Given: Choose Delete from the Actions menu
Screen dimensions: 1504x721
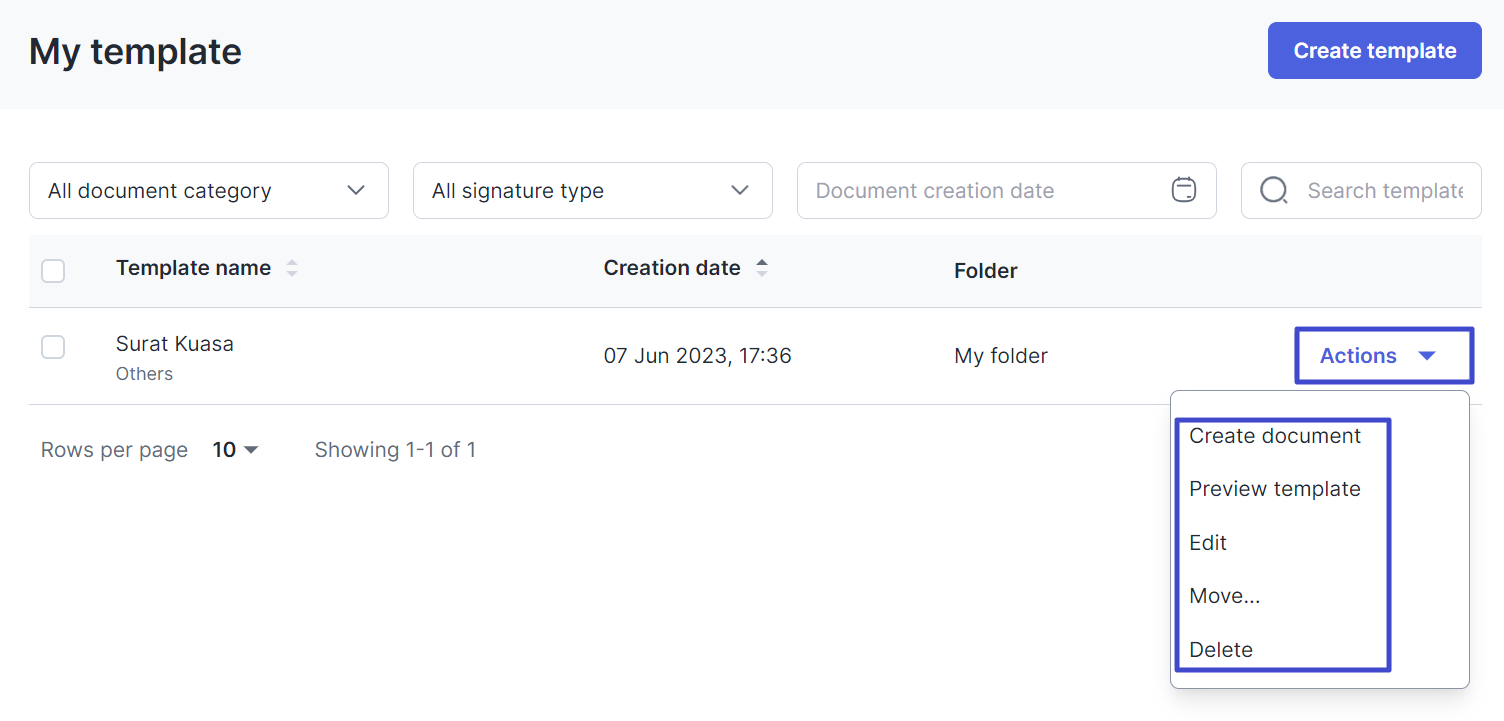Looking at the screenshot, I should click(x=1221, y=649).
